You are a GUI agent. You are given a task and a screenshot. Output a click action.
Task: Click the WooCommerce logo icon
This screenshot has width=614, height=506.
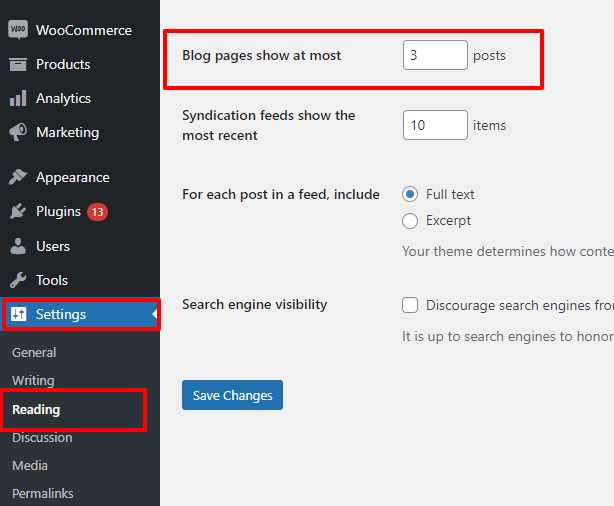(x=18, y=30)
